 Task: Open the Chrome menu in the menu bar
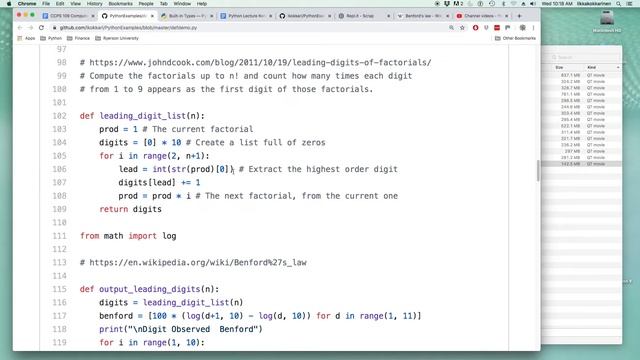pyautogui.click(x=27, y=4)
